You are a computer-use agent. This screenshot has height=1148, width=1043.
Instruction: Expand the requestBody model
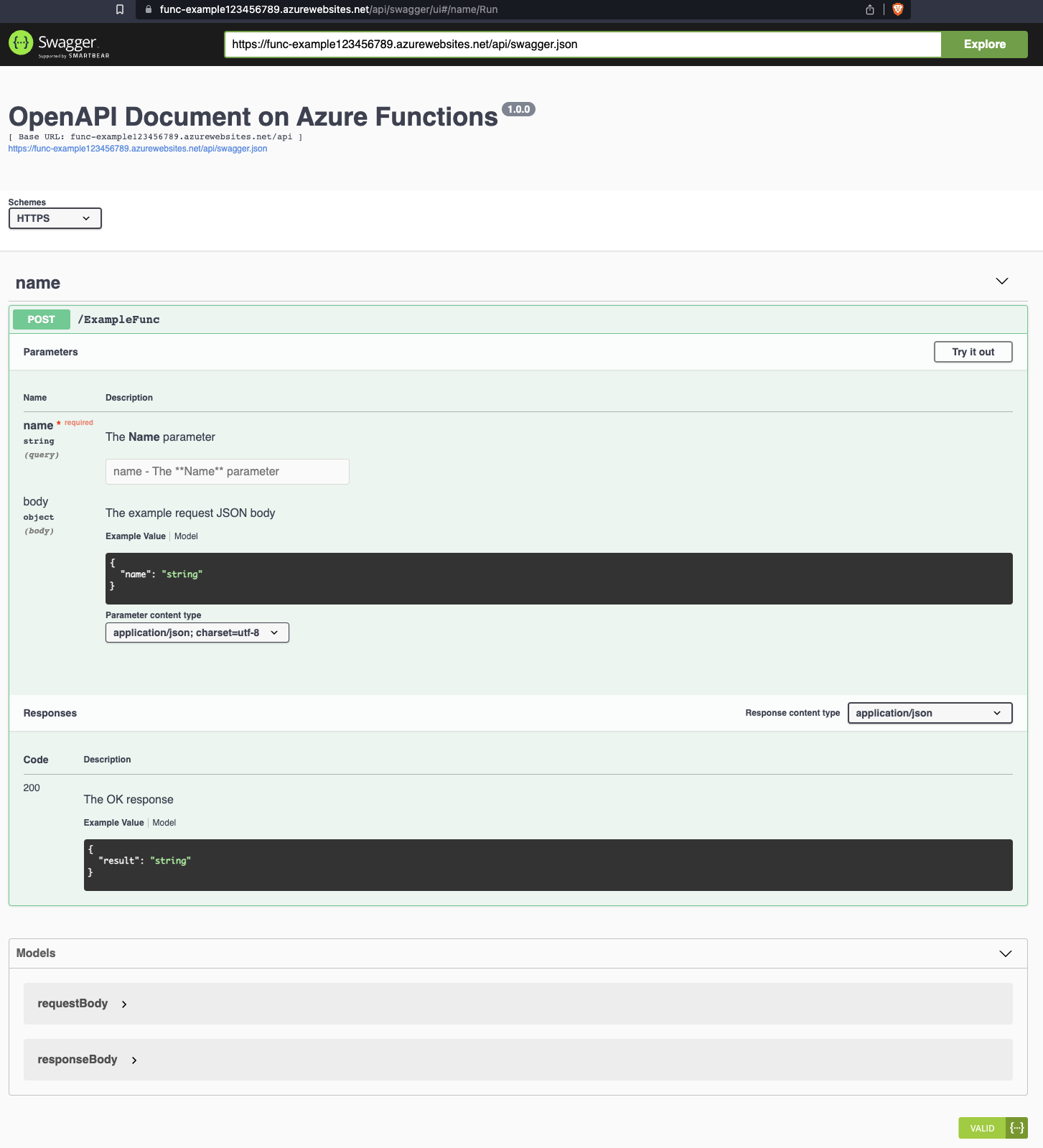[x=124, y=1004]
